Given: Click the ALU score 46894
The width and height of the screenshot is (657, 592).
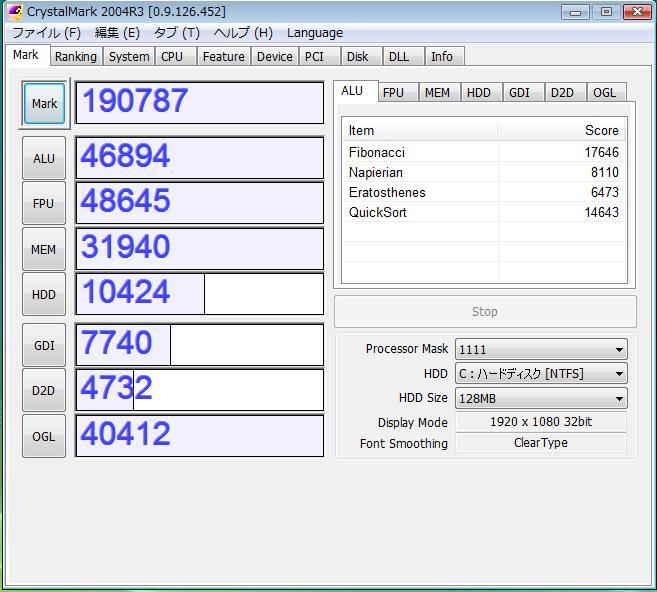Looking at the screenshot, I should [200, 158].
